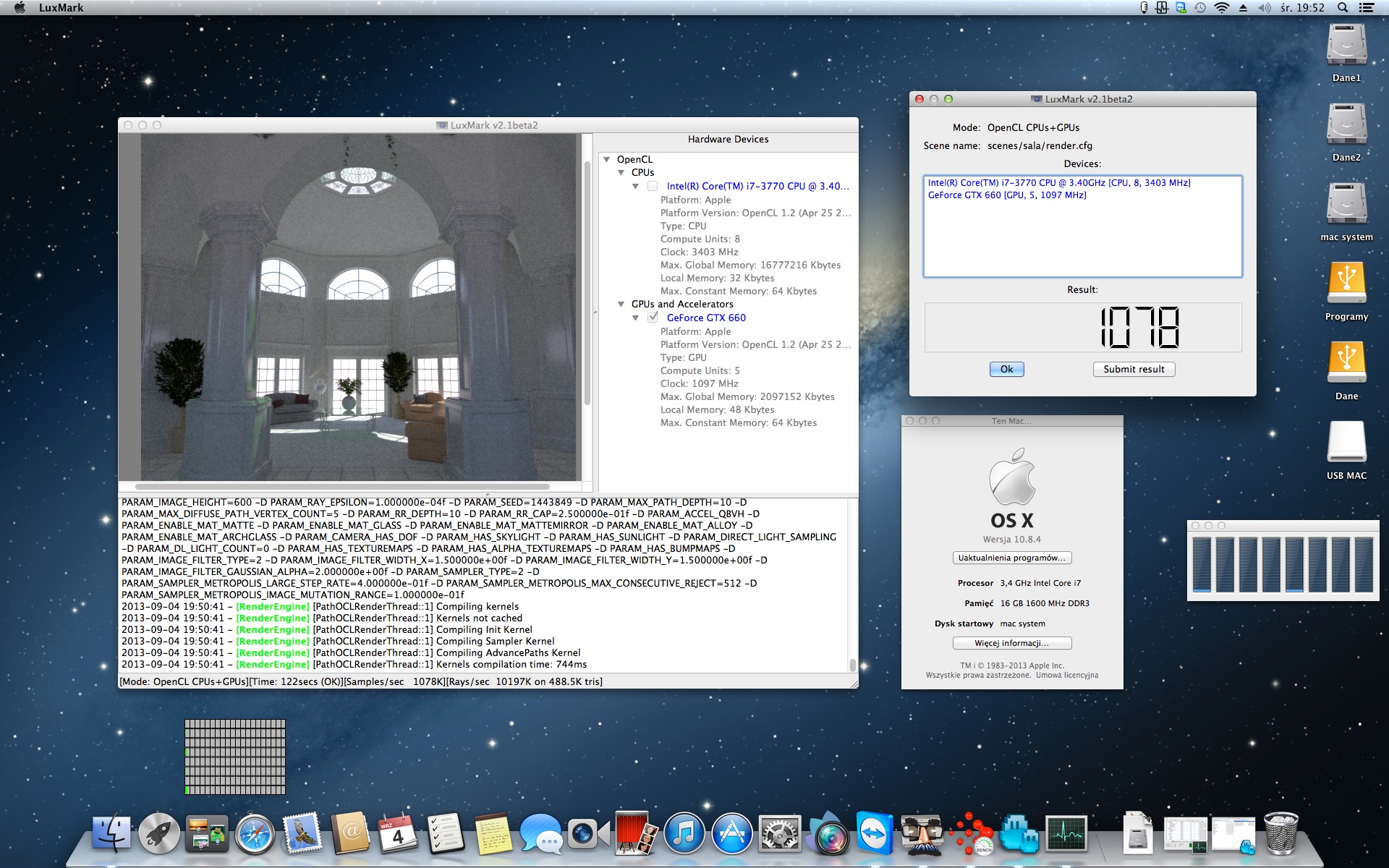The image size is (1389, 868).
Task: Open the Umowa licencyjna link
Action: [1066, 675]
